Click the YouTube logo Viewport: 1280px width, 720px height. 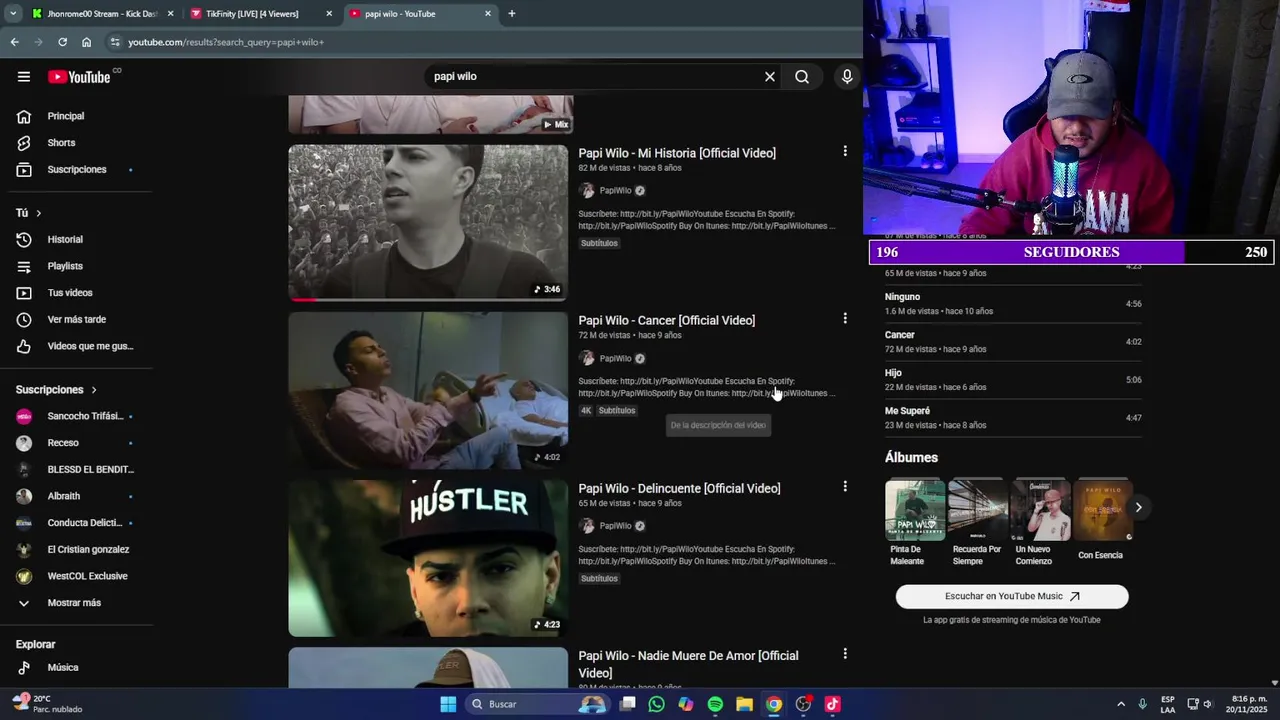click(79, 77)
